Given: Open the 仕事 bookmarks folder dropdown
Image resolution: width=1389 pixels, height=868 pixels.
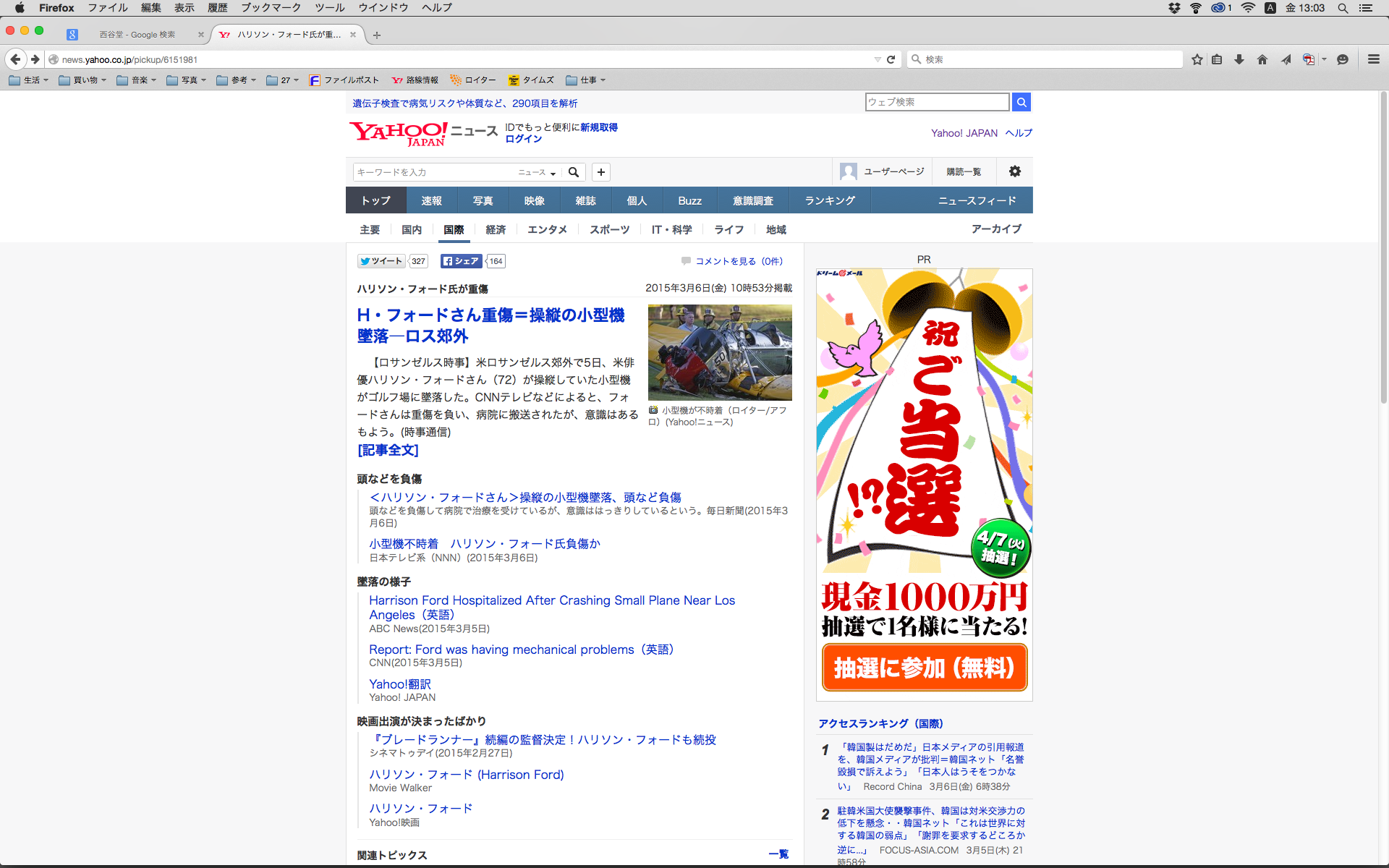Looking at the screenshot, I should point(586,80).
